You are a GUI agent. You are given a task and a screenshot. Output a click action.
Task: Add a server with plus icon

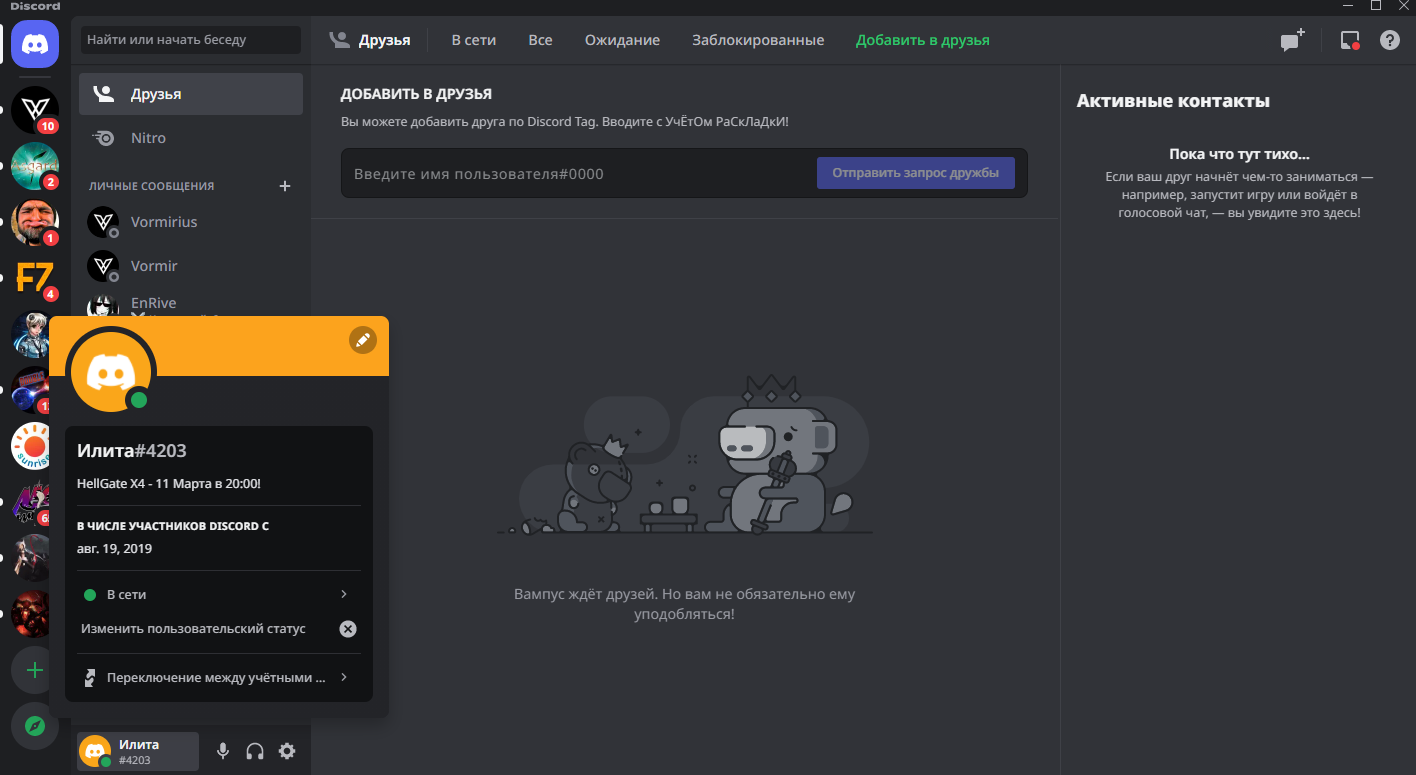35,670
